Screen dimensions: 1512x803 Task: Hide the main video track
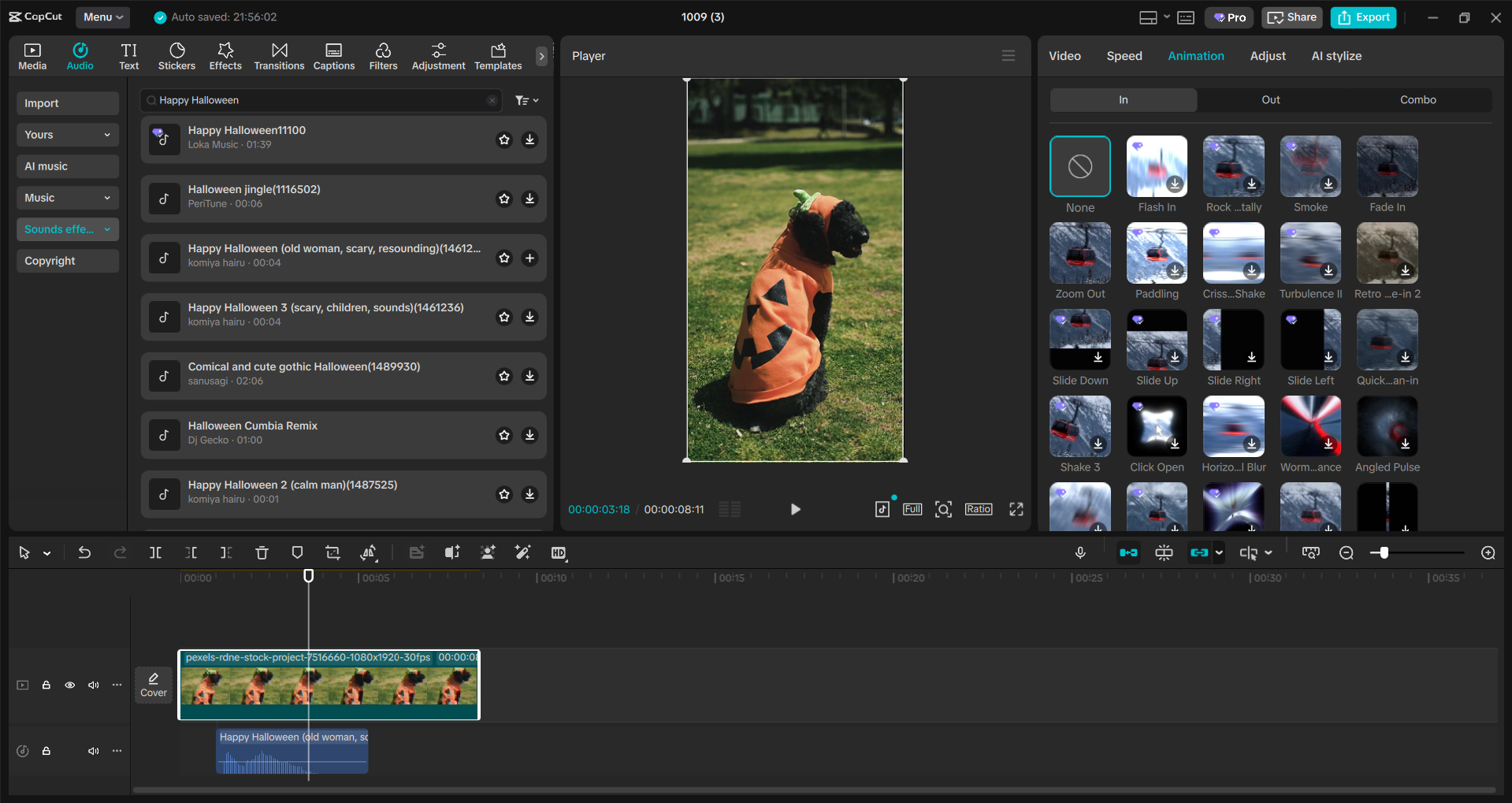click(x=70, y=685)
